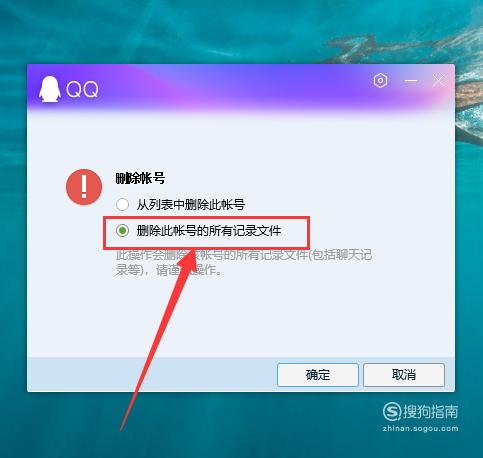Click the 删除帐号 heading text
Image resolution: width=483 pixels, height=458 pixels.
click(x=140, y=178)
